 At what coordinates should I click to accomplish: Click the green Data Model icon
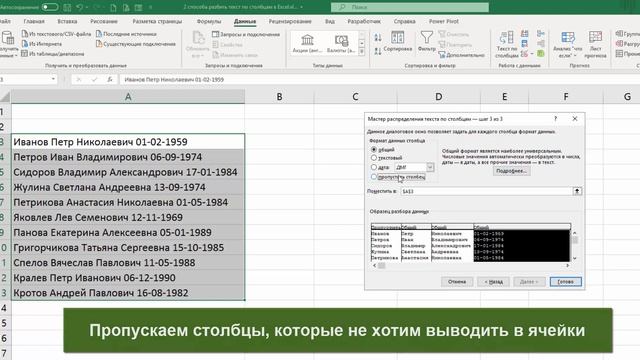(x=541, y=53)
